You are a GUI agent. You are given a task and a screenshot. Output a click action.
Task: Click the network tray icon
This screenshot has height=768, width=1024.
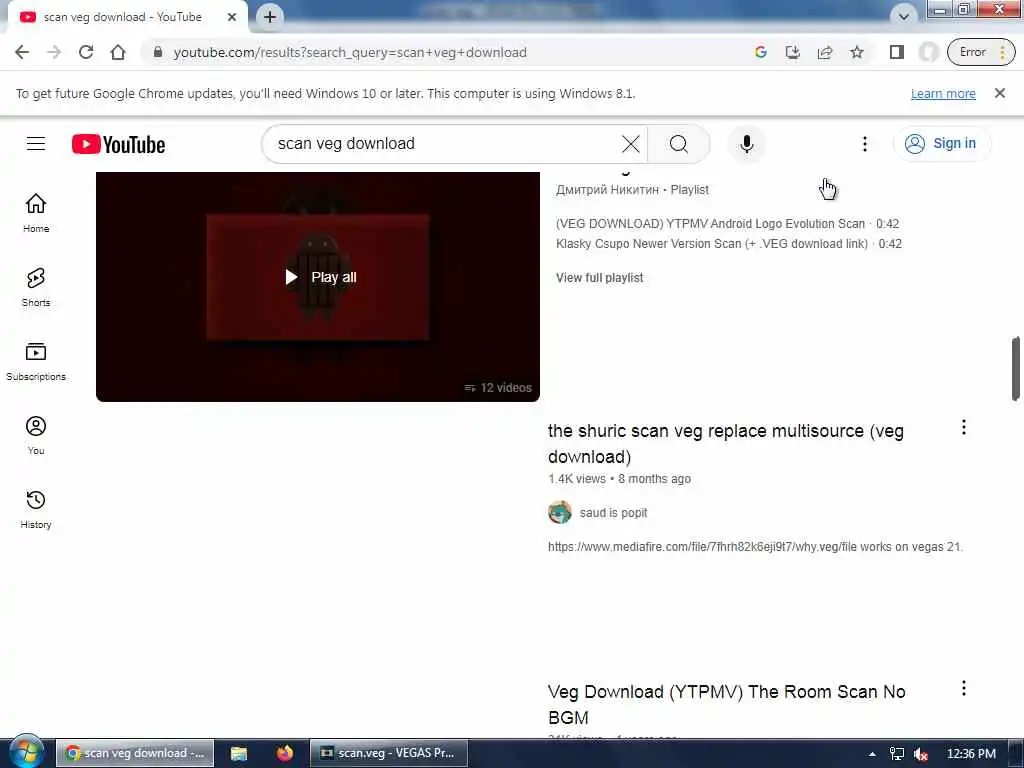coord(897,754)
